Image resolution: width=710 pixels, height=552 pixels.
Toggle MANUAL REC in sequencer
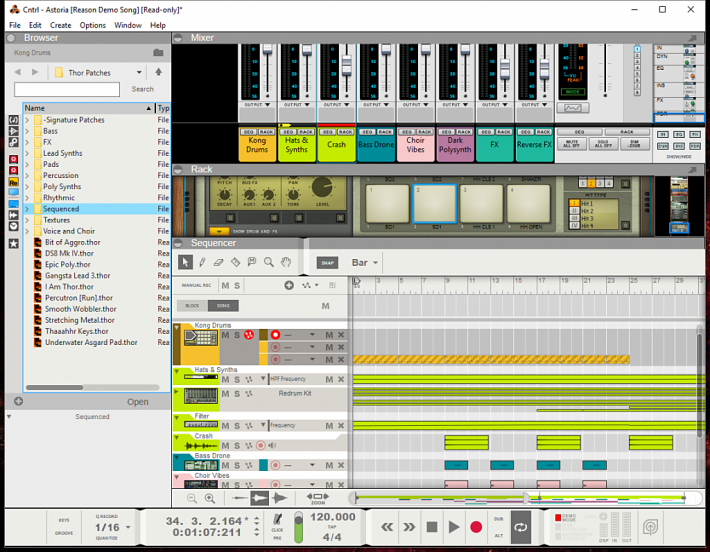196,285
